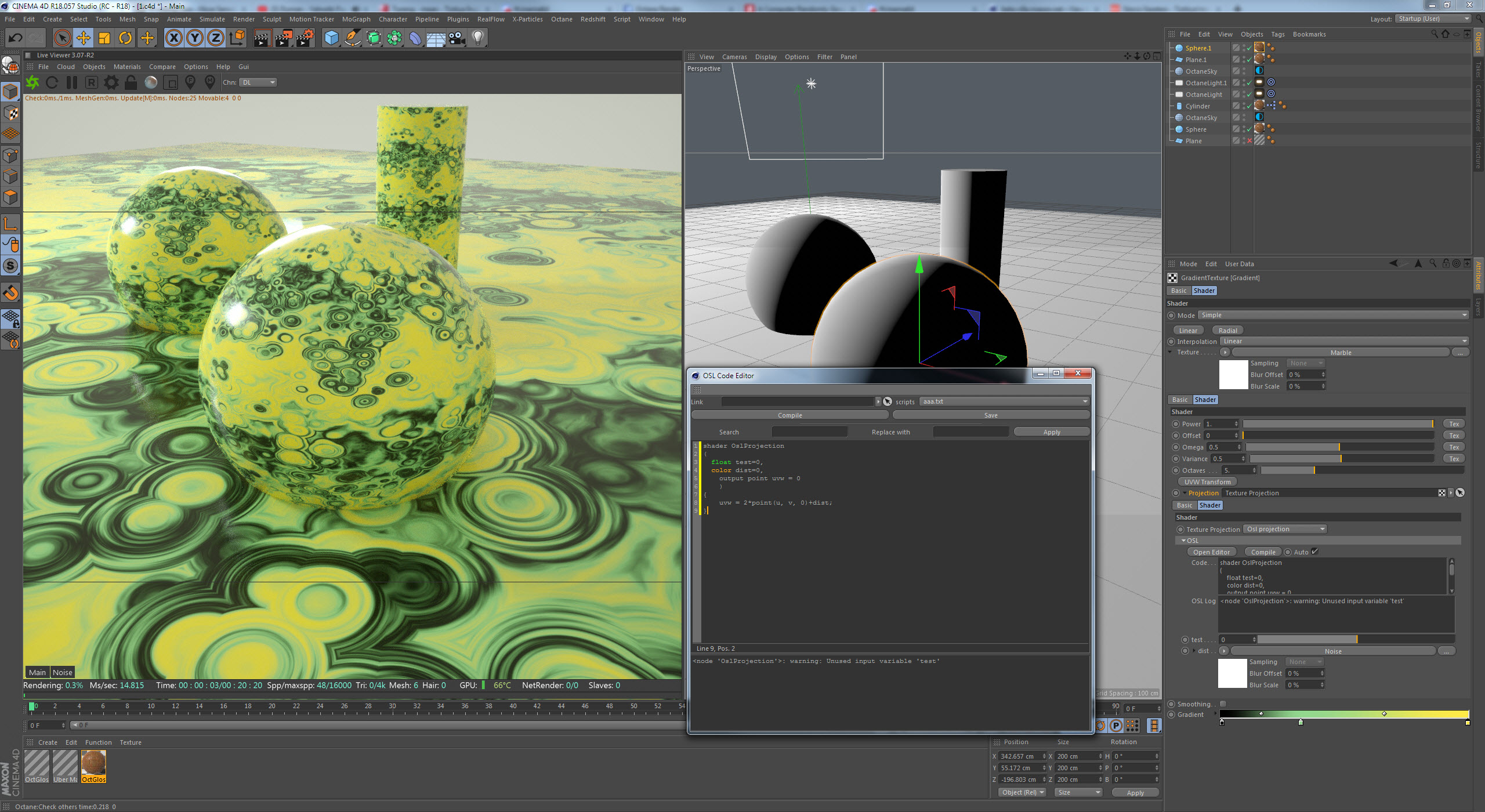Open the MoGraph menu

click(356, 19)
